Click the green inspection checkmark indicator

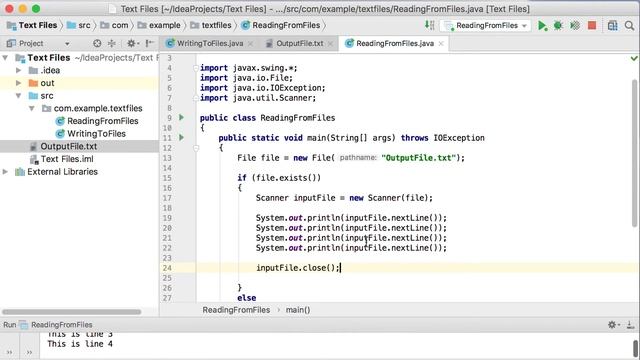(x=634, y=59)
